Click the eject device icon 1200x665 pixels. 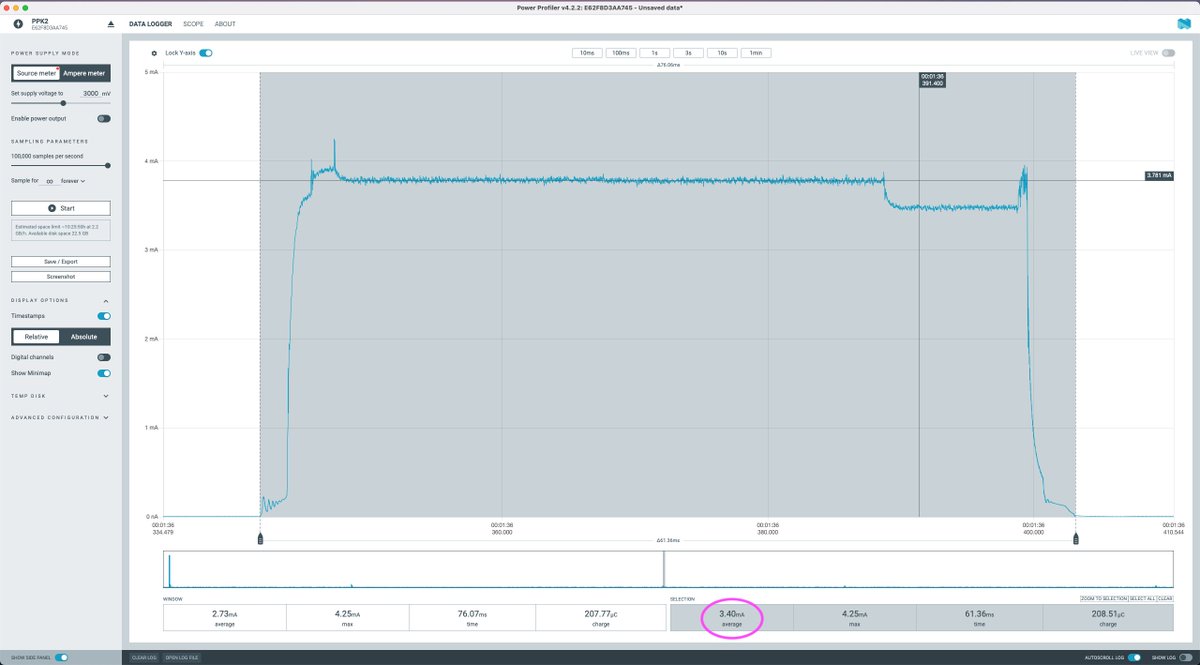click(x=111, y=24)
